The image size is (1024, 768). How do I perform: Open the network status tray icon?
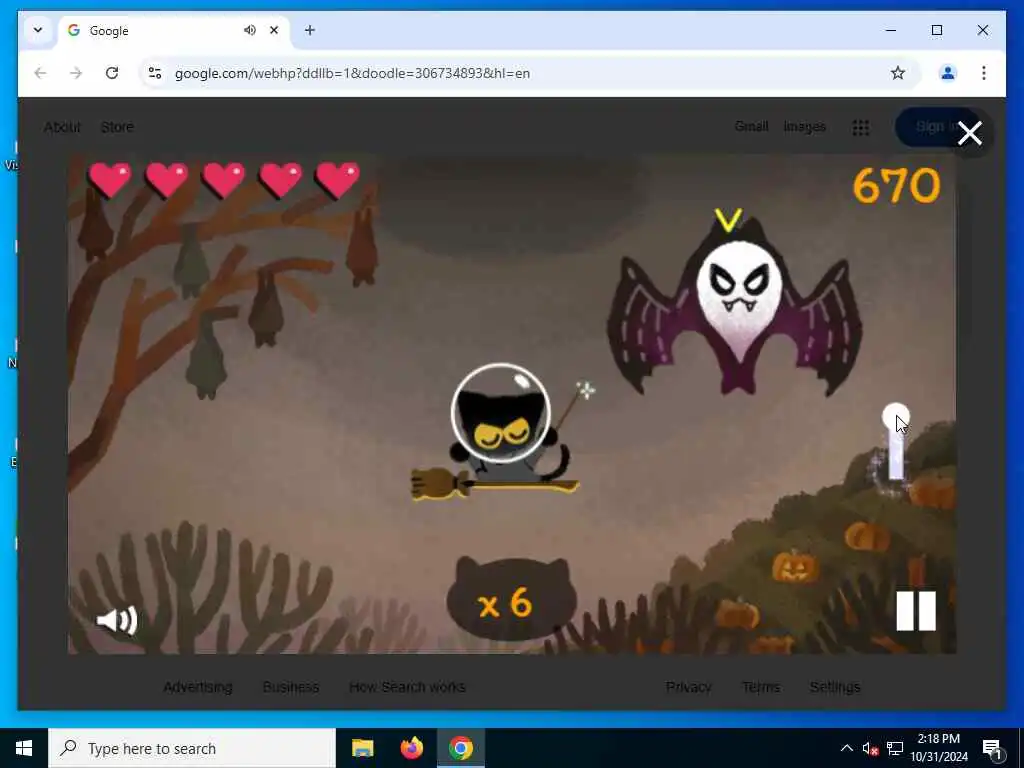(x=895, y=748)
